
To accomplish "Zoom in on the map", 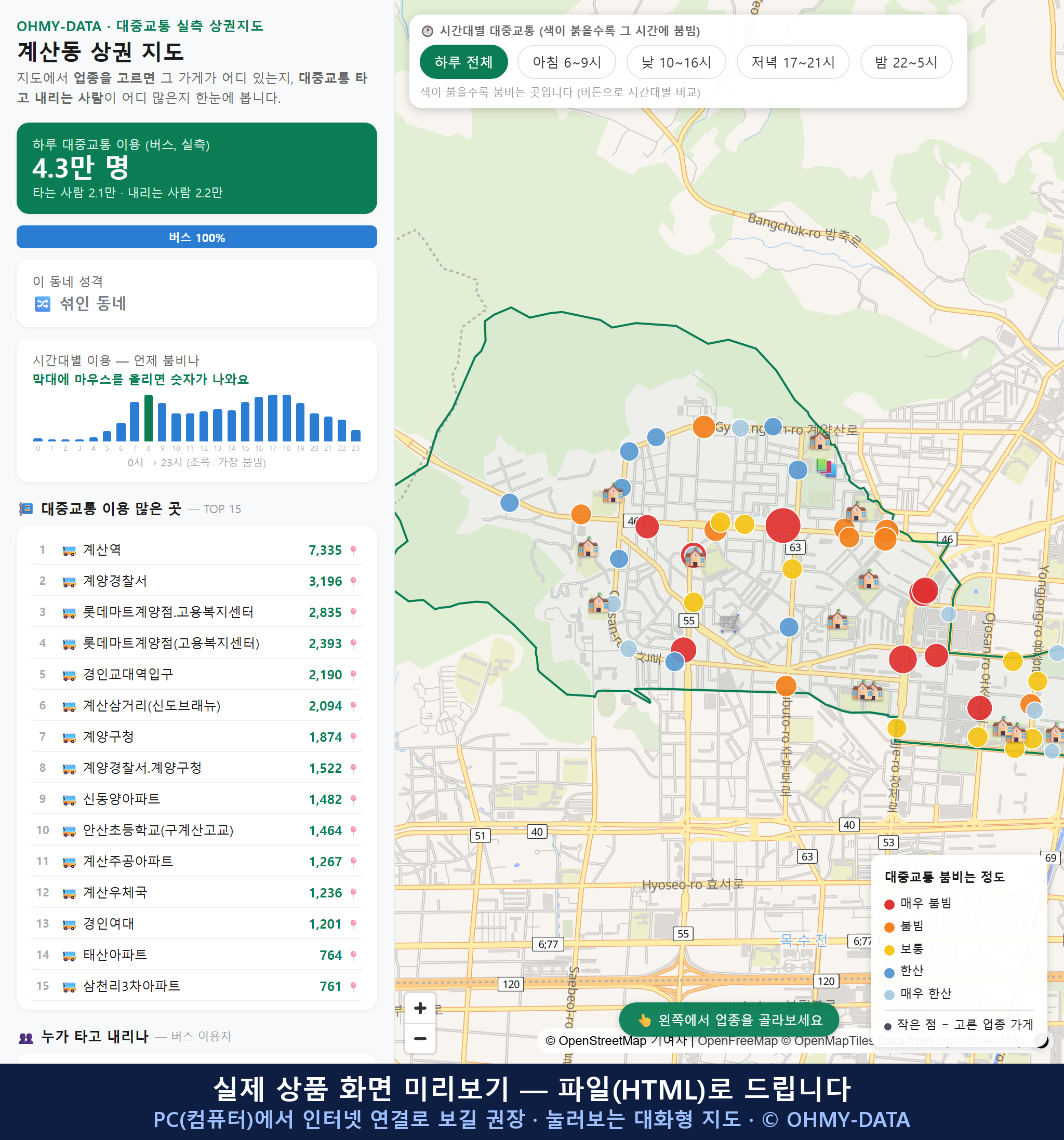I will [x=420, y=1008].
